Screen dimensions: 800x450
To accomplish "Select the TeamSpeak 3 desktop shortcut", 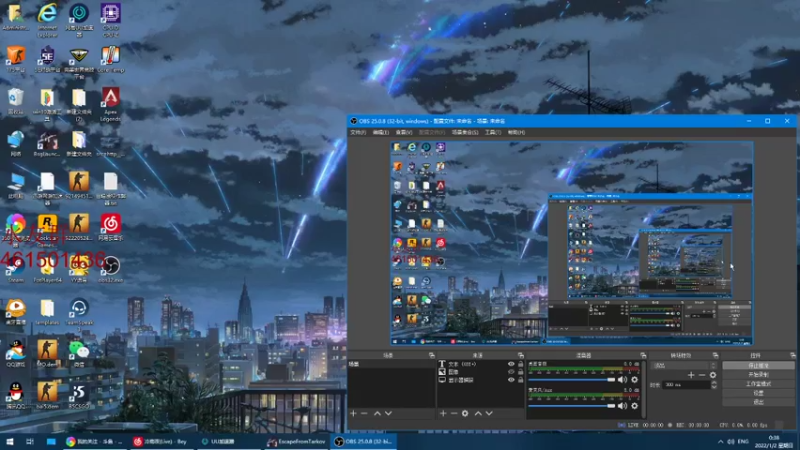I will click(79, 312).
